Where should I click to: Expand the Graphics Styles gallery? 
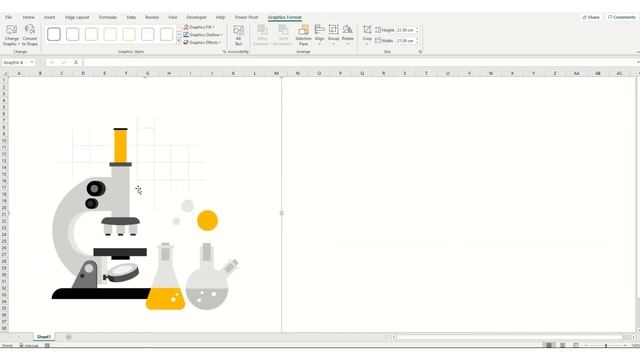point(179,41)
